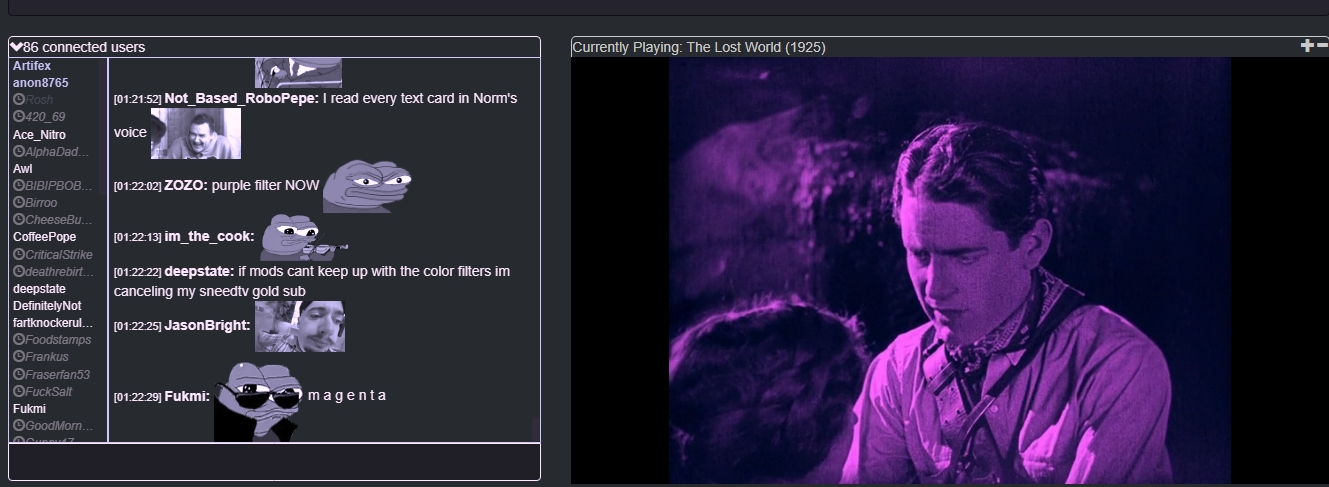This screenshot has width=1329, height=487.
Task: Open user menu for Ace_Nitro in the list
Action: point(39,135)
